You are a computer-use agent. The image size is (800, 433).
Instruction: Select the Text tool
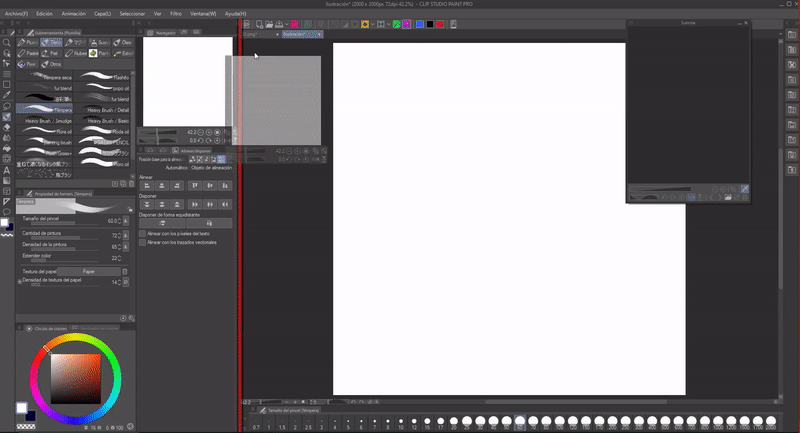coord(7,170)
